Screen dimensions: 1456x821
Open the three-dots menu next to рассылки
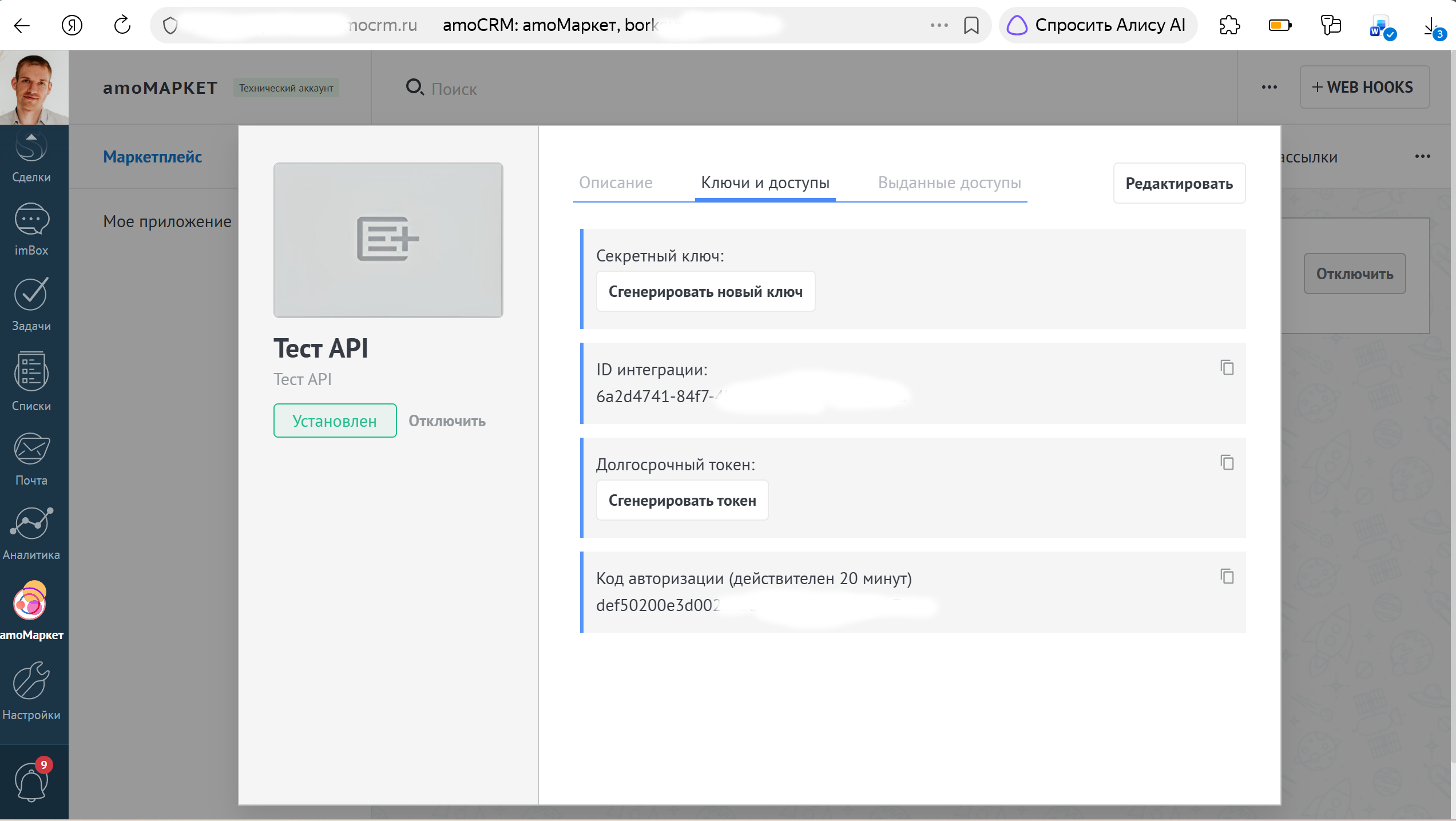pyautogui.click(x=1422, y=157)
